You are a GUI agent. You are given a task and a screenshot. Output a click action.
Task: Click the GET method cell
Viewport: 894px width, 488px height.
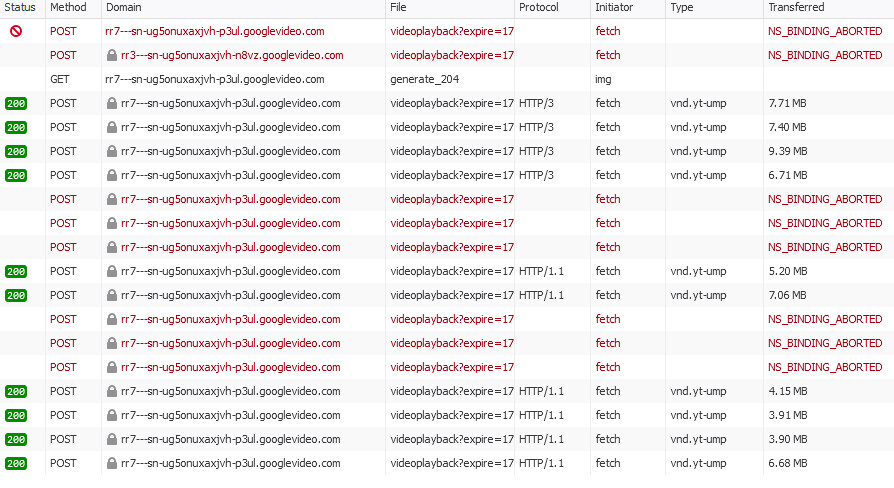[60, 79]
